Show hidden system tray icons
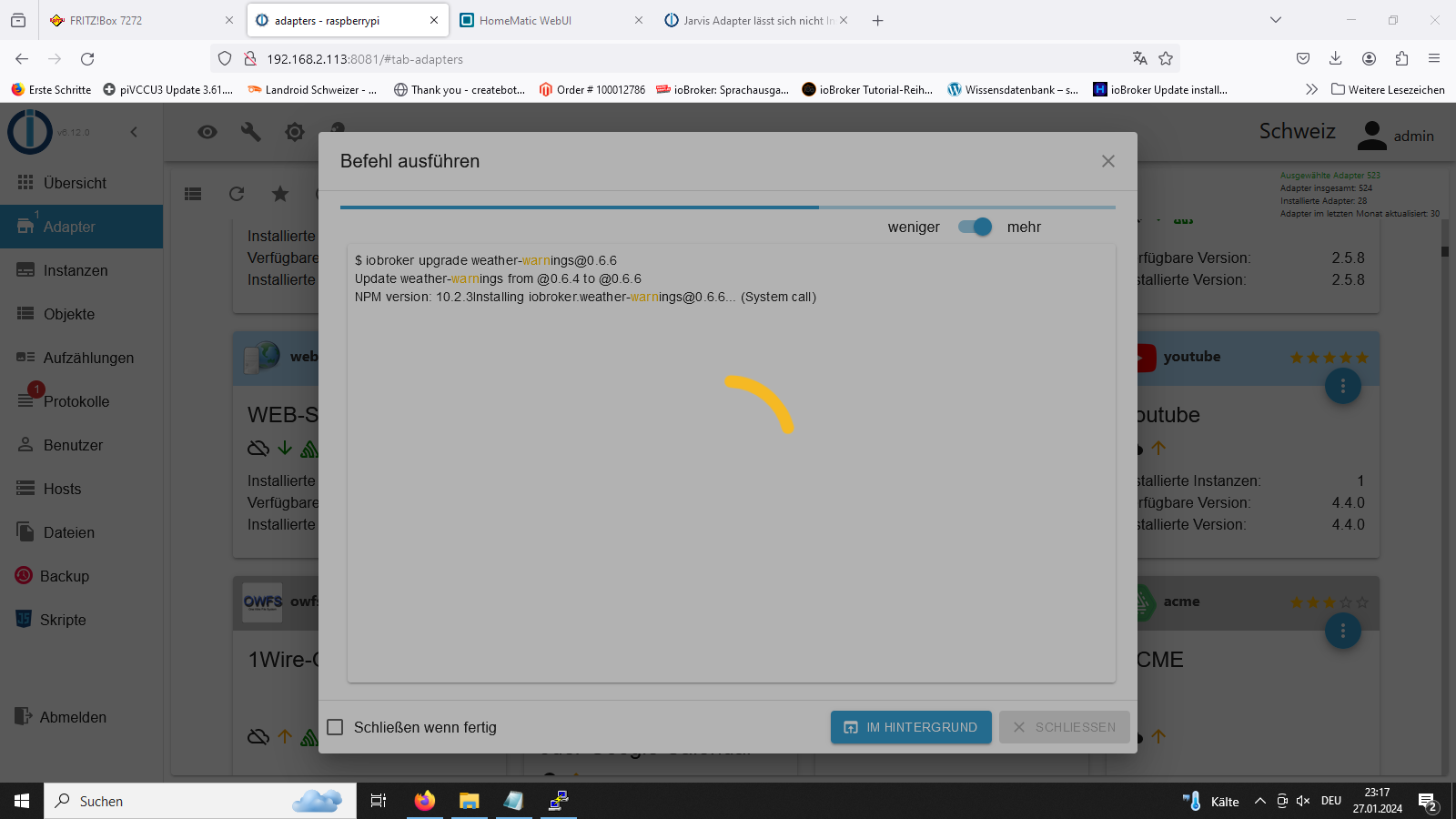Screen dimensions: 1456x819 (1259, 801)
